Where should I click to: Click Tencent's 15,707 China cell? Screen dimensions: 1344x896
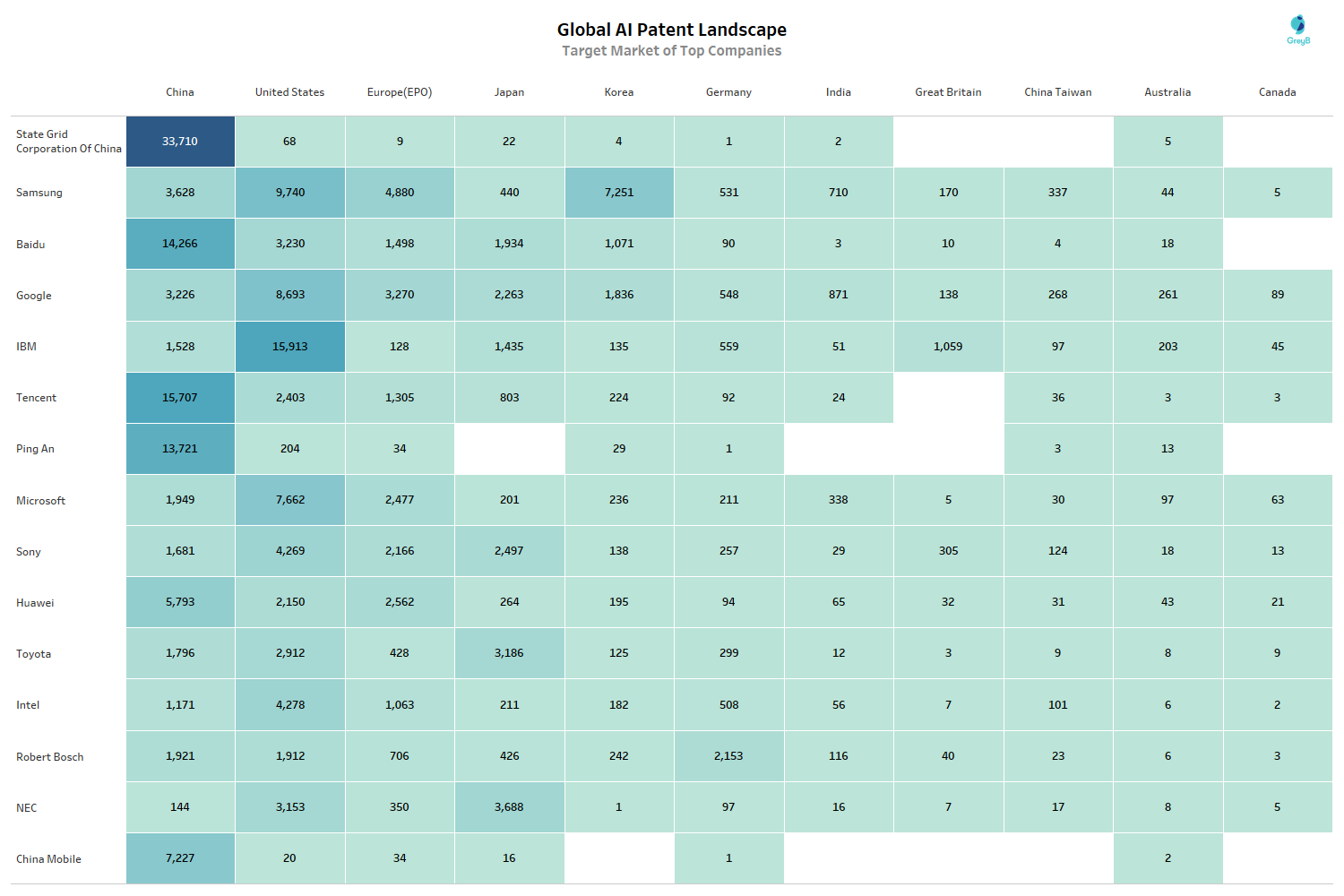(180, 398)
